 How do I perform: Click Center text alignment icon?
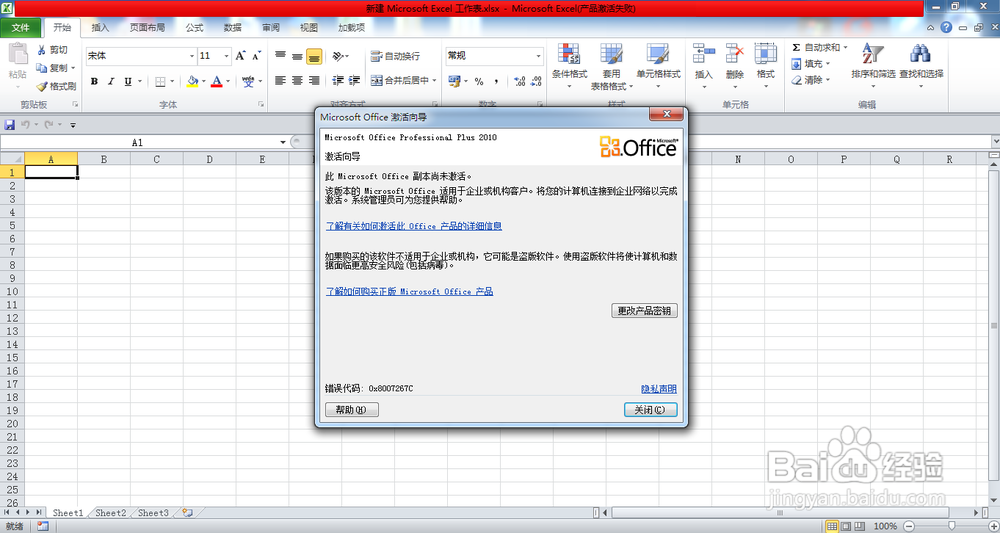(297, 80)
